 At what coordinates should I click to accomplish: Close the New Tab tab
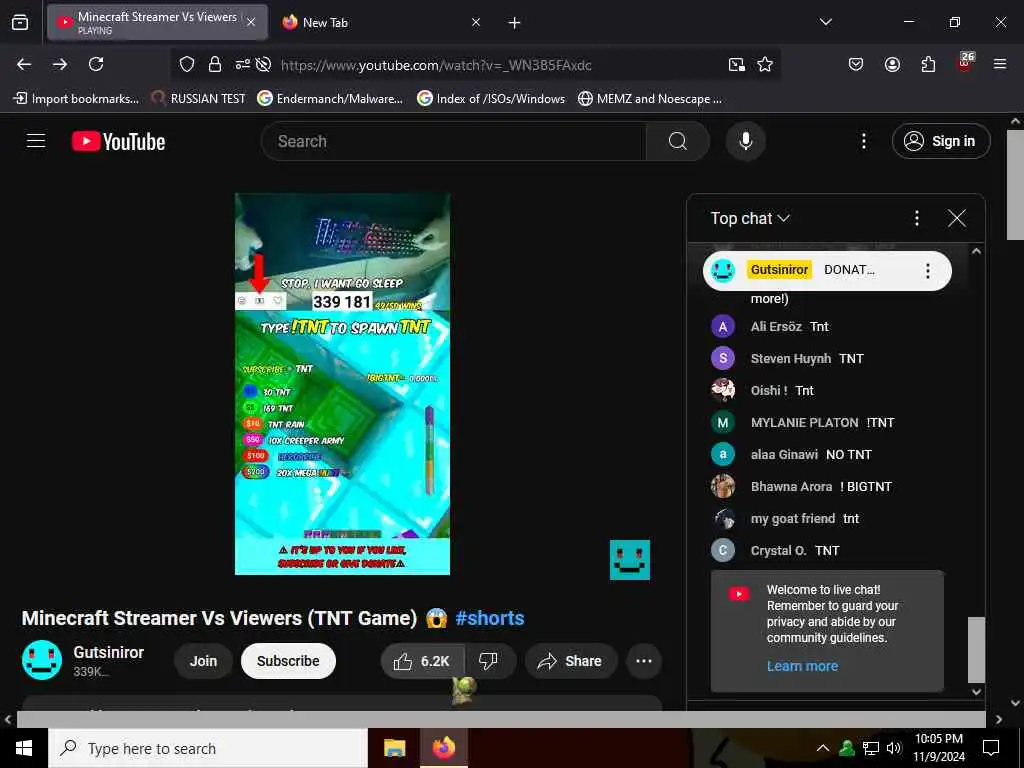tap(475, 22)
